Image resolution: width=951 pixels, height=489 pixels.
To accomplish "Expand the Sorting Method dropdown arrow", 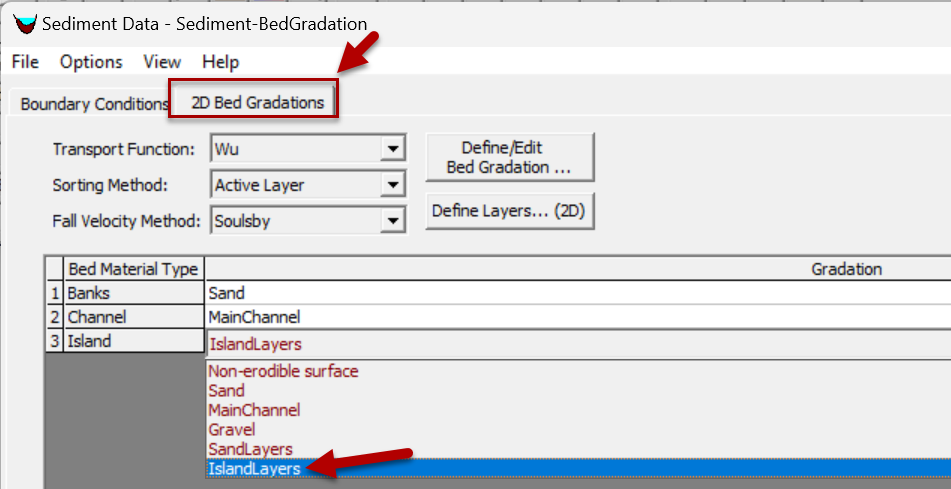I will (x=392, y=185).
